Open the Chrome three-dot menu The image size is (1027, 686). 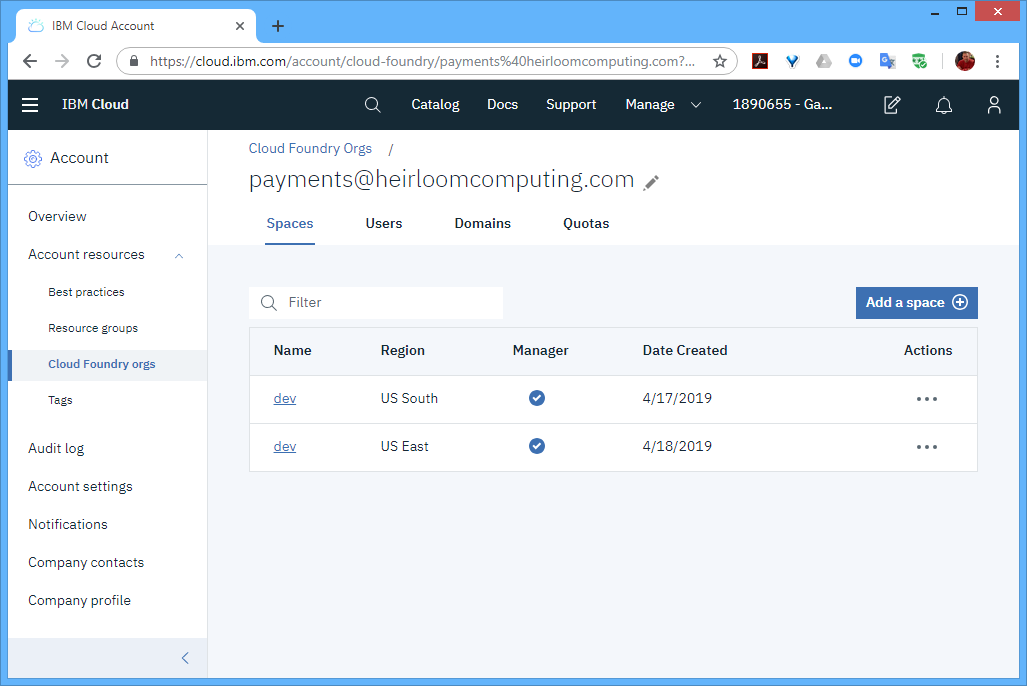point(998,62)
